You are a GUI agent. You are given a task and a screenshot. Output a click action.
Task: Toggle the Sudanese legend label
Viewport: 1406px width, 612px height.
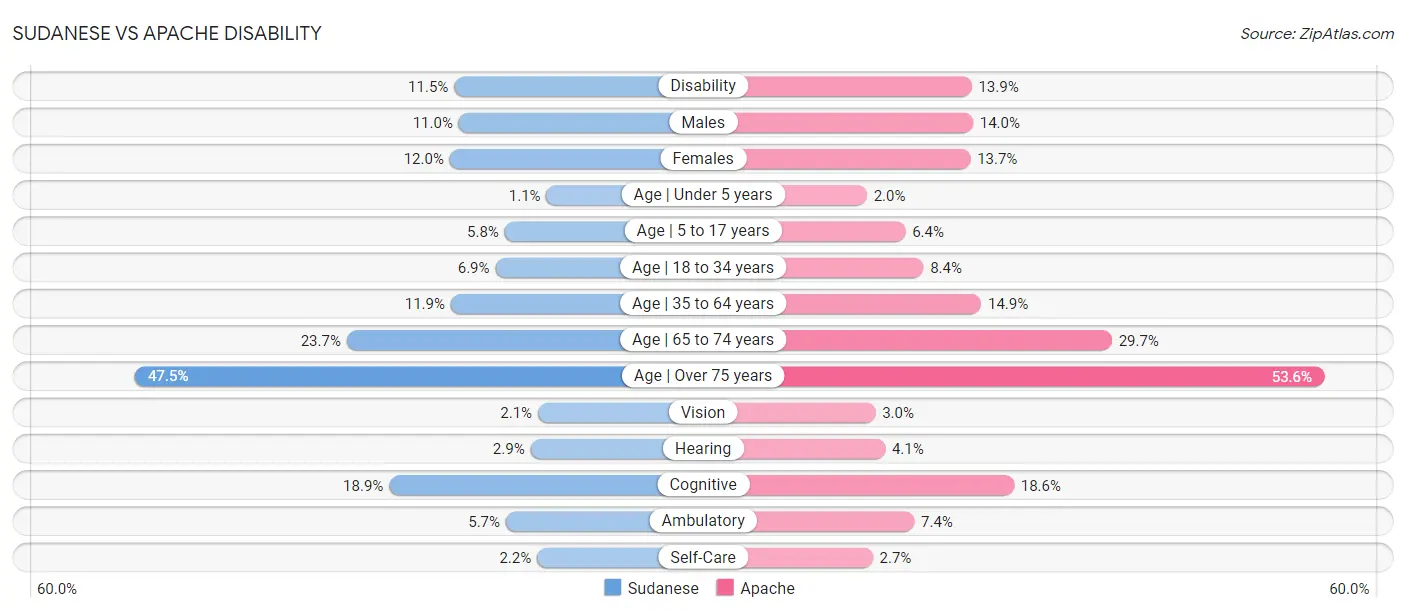[663, 588]
